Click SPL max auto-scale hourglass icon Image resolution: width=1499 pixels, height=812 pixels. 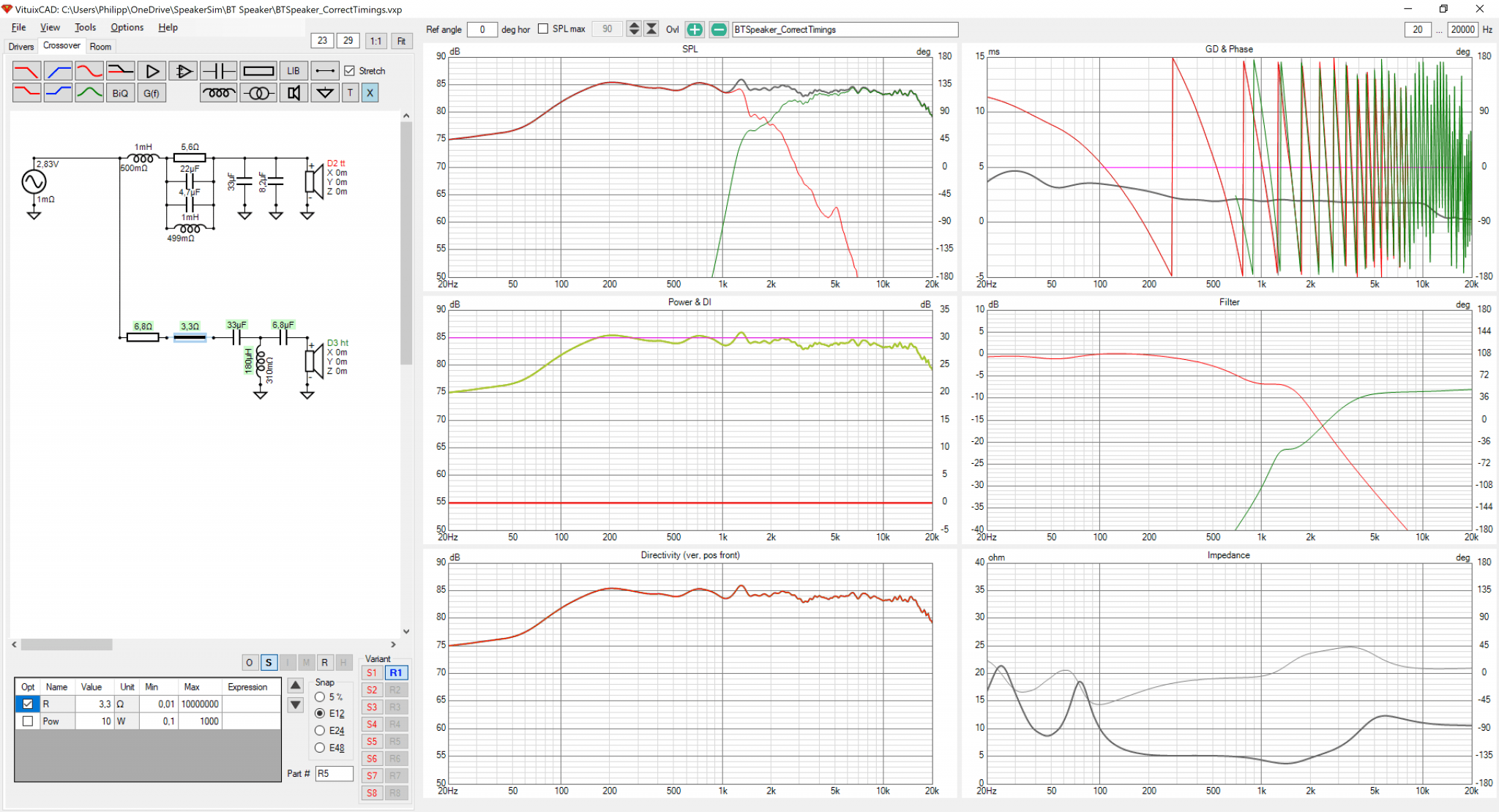(x=651, y=29)
